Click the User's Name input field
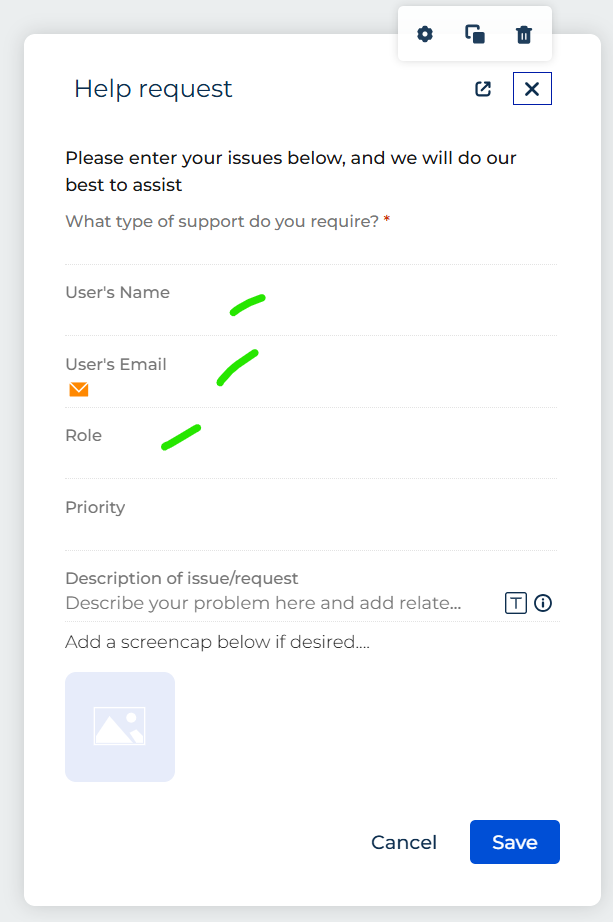This screenshot has height=922, width=613. [310, 317]
